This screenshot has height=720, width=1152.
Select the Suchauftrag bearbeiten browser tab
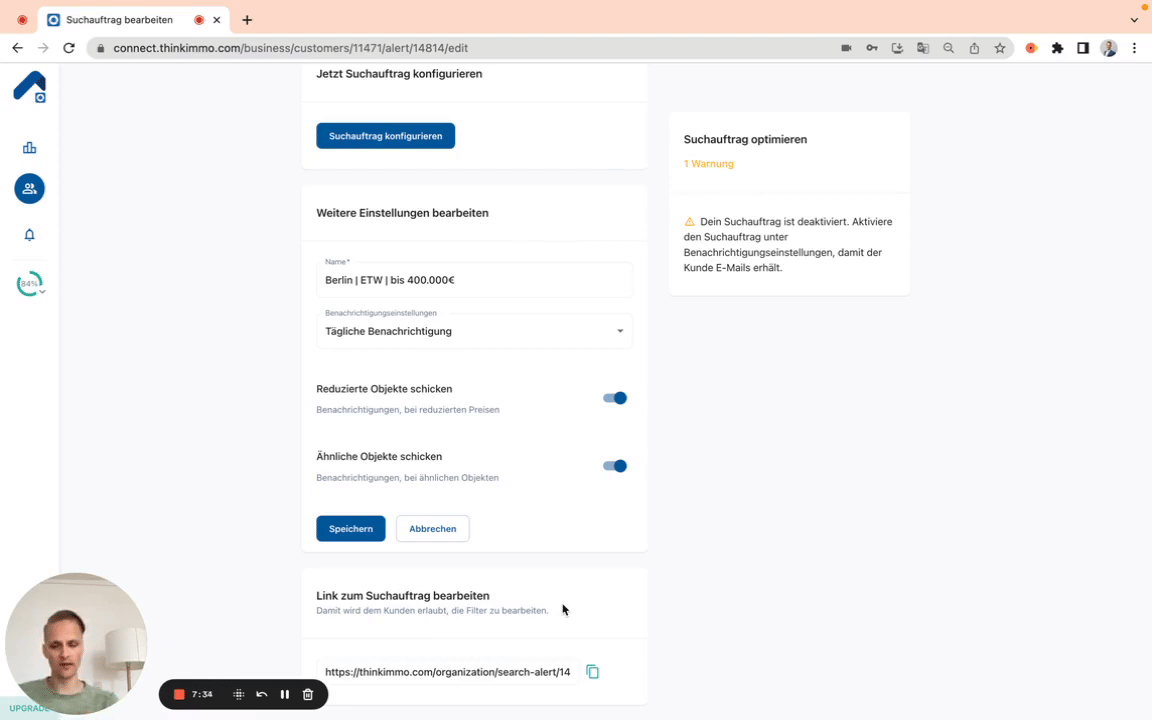[120, 20]
